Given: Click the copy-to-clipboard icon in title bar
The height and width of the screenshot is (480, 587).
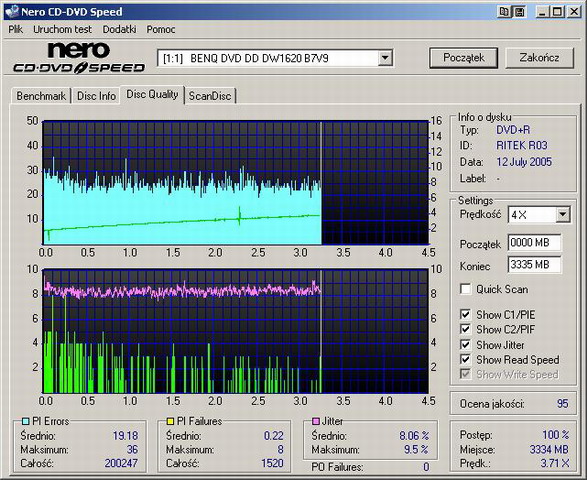Looking at the screenshot, I should 504,12.
